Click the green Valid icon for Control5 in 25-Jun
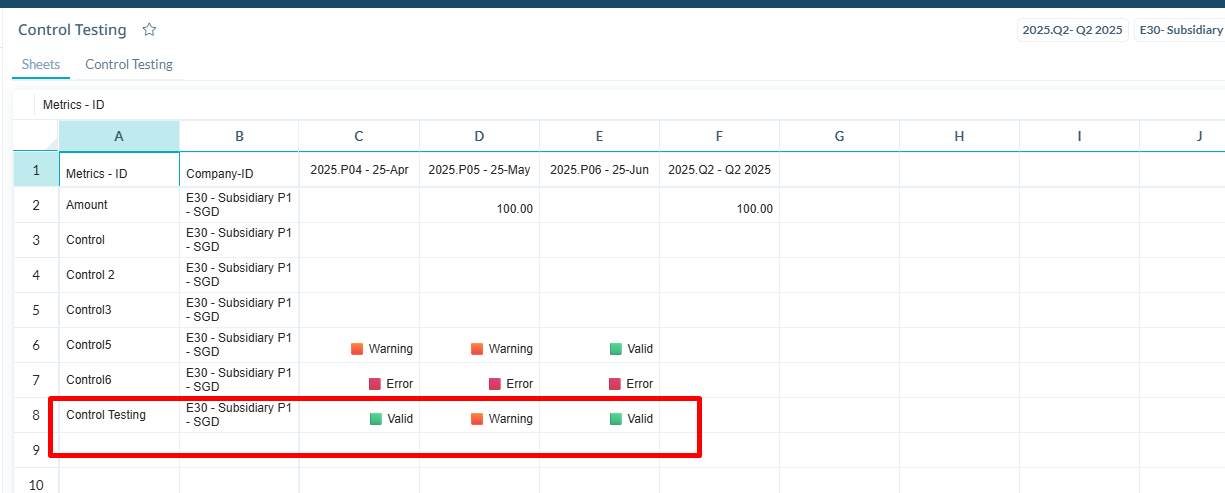Screen dimensions: 1225x493 [x=616, y=349]
